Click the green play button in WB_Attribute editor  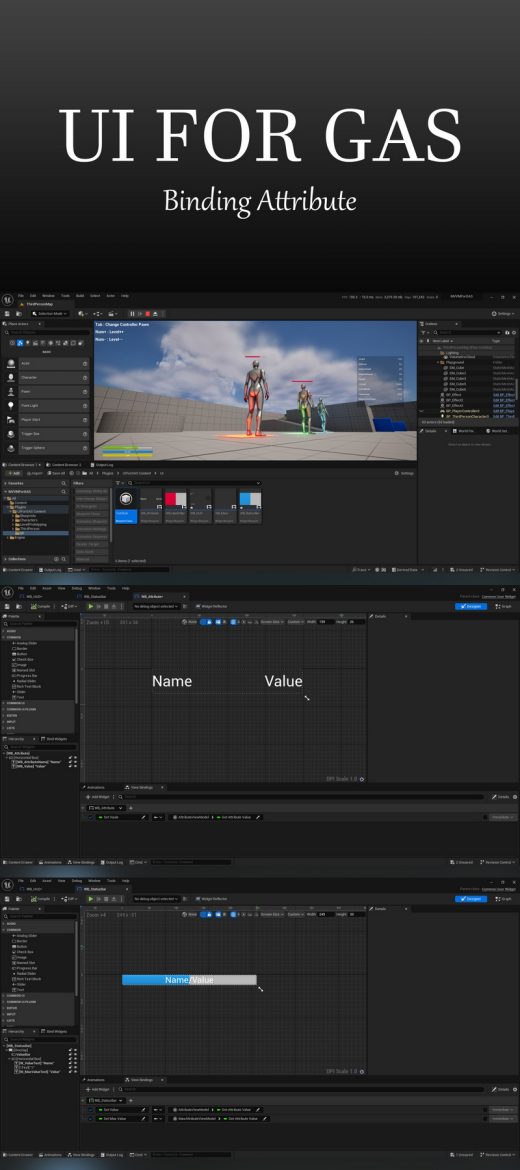tap(91, 606)
